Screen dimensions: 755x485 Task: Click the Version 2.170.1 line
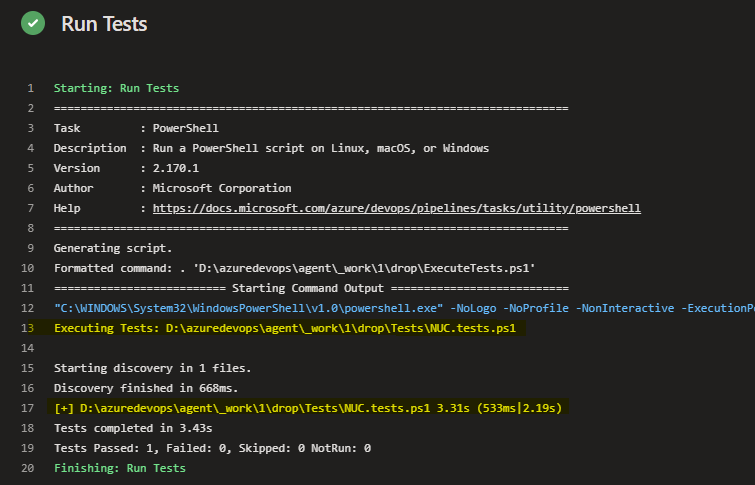(126, 168)
